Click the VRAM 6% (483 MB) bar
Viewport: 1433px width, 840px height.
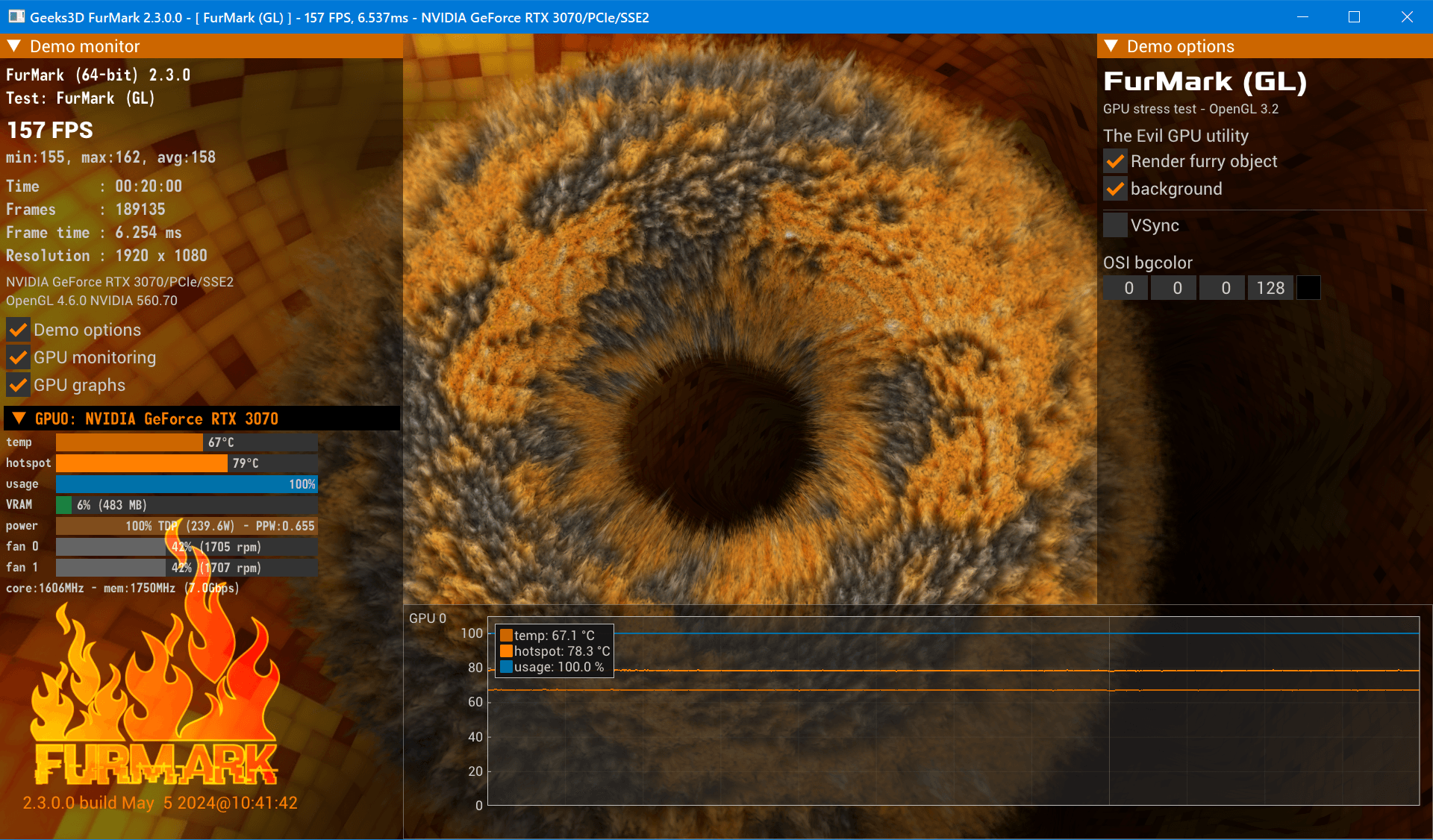point(187,505)
